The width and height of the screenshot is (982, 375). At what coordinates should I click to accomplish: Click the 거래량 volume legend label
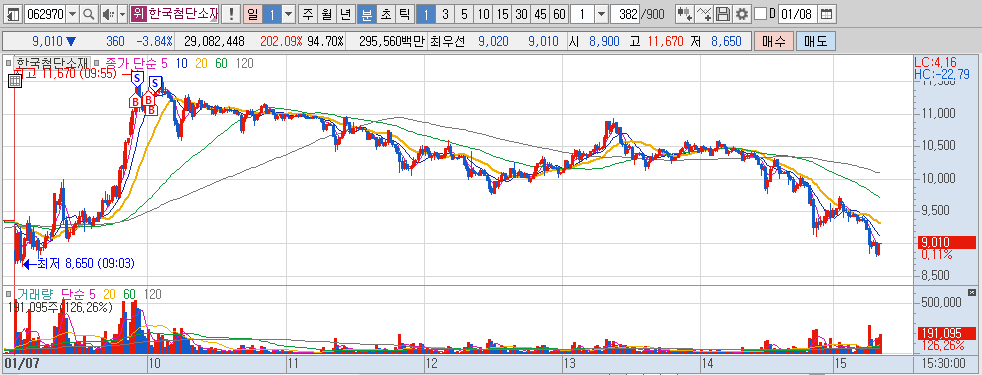click(x=36, y=293)
